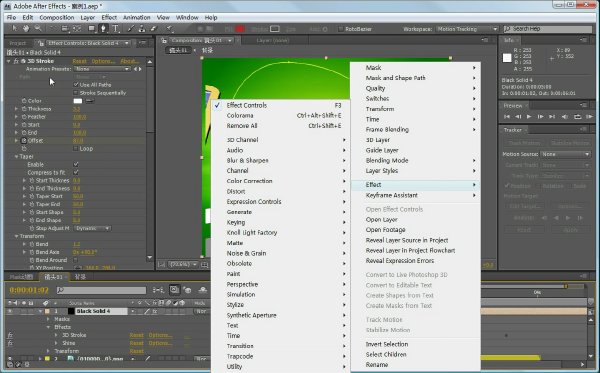This screenshot has width=600, height=373.
Task: Click Options link beside 3D Stroke in effect controls
Action: click(103, 61)
